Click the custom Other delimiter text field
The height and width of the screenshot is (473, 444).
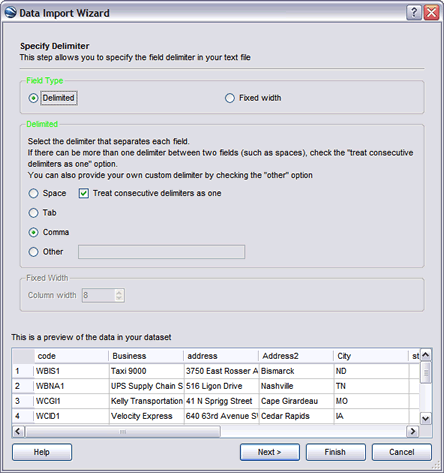(x=161, y=252)
